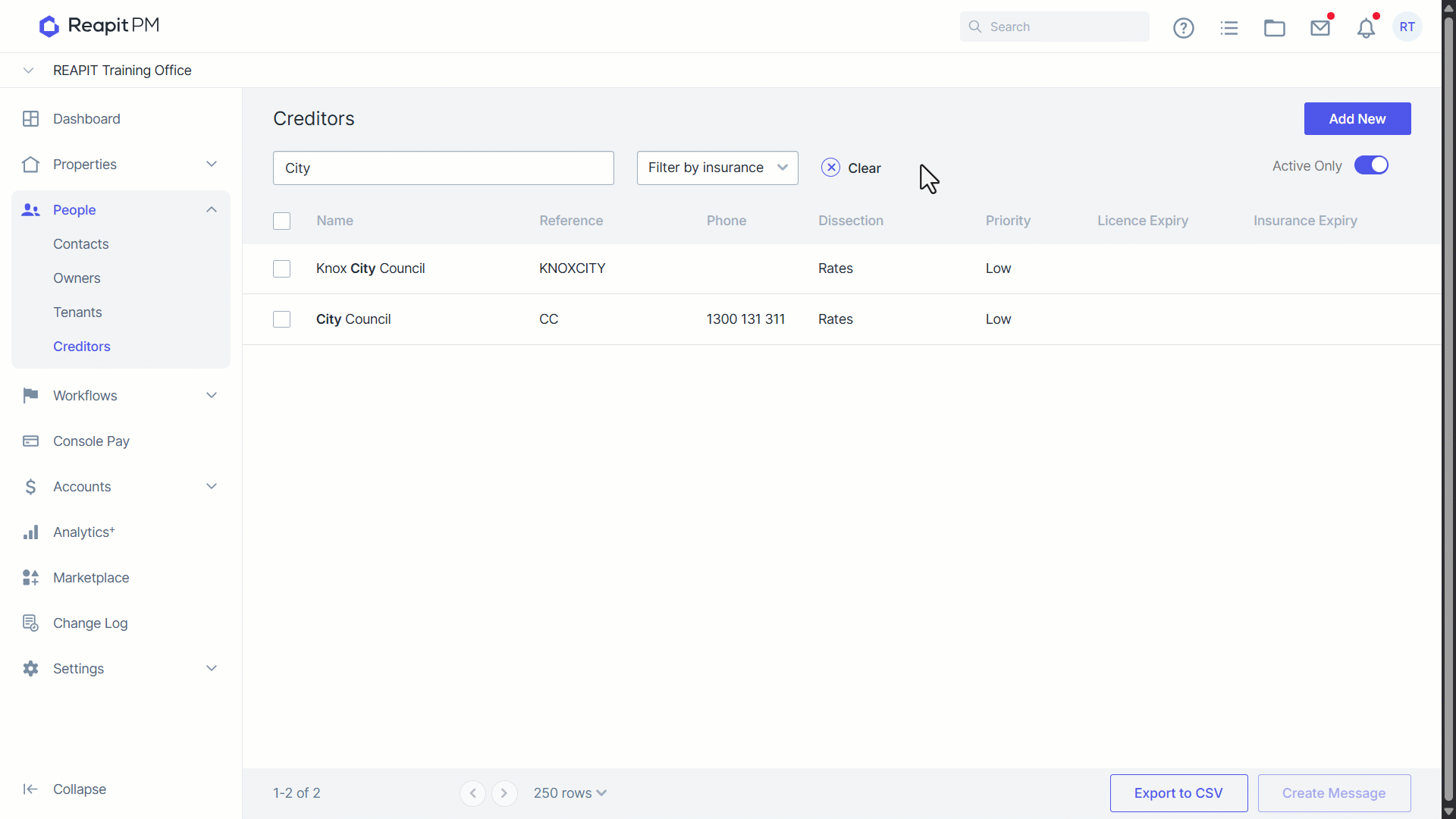
Task: Select Creditors in the People submenu
Action: coord(82,347)
